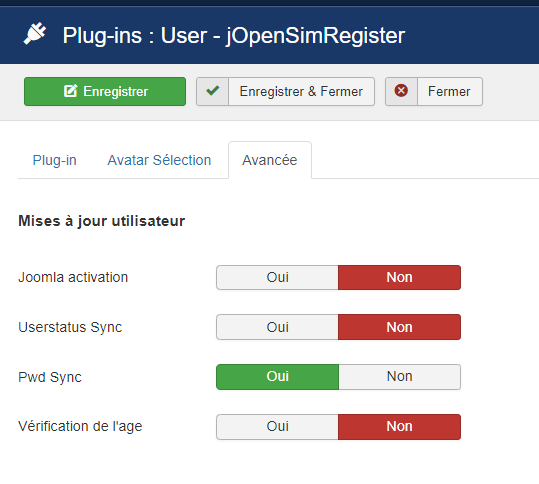Click the Mises à jour utilisateur heading
The height and width of the screenshot is (484, 539).
(x=102, y=221)
